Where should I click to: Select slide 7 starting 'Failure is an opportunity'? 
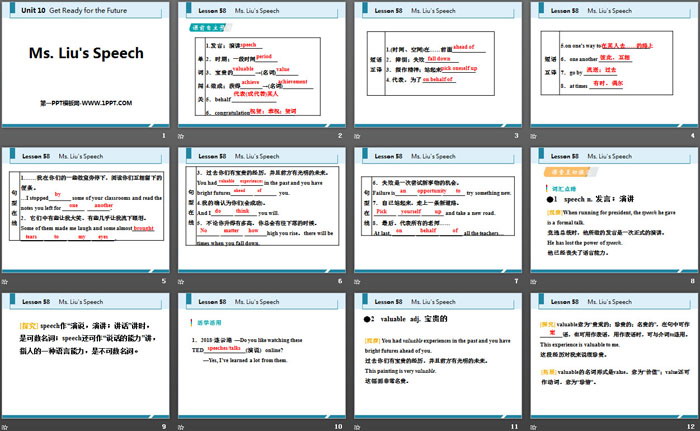(436, 214)
